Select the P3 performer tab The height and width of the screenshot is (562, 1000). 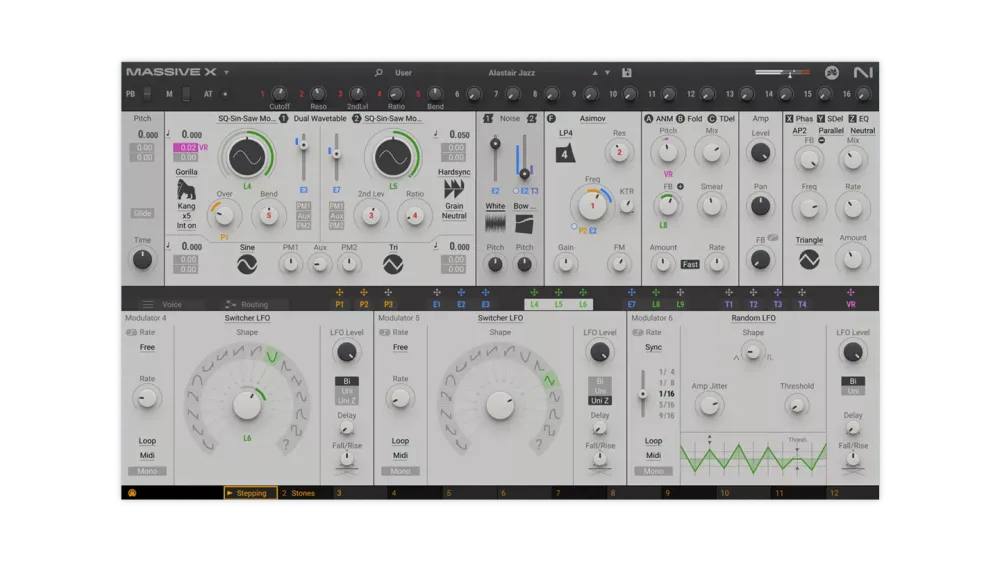[388, 305]
